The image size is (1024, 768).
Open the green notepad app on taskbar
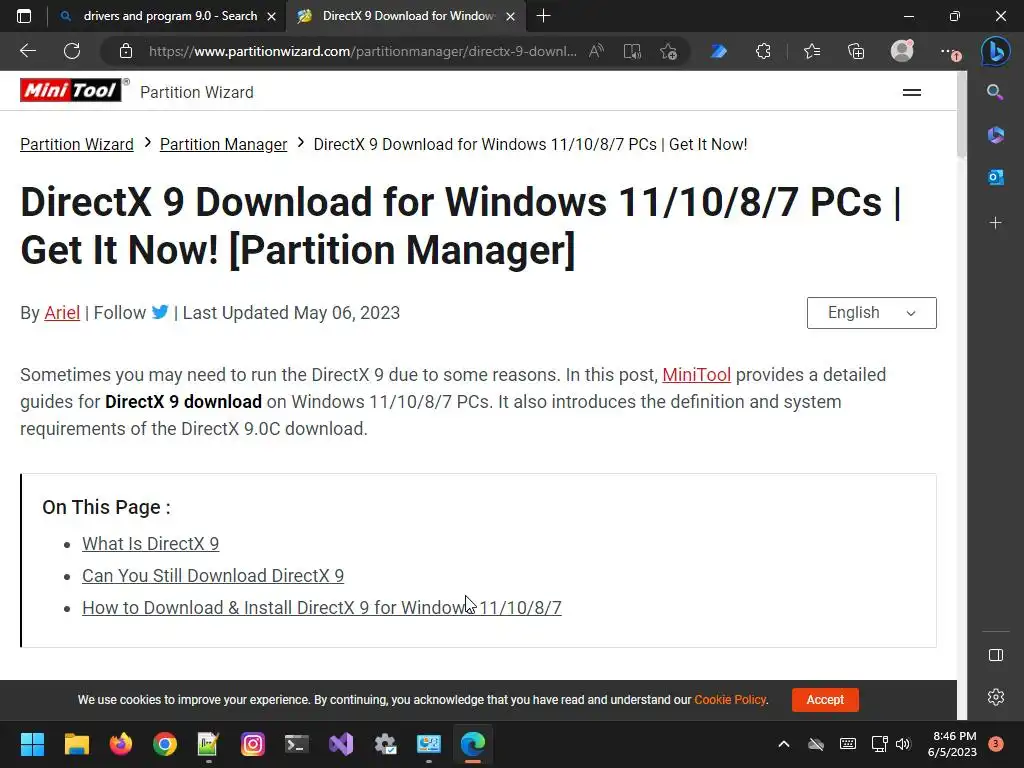click(x=208, y=744)
